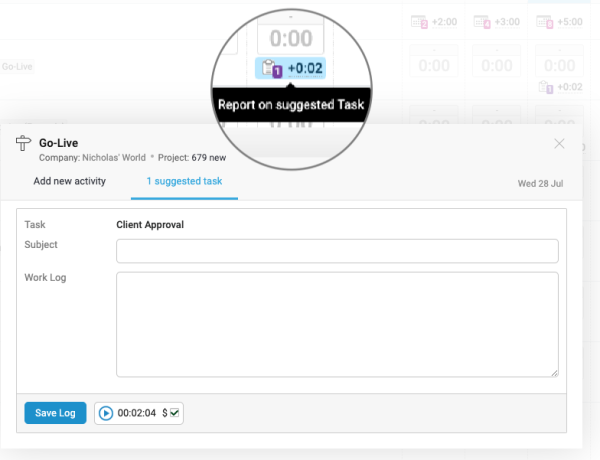600x460 pixels.
Task: Click the Go-Live signpost icon
Action: (23, 145)
